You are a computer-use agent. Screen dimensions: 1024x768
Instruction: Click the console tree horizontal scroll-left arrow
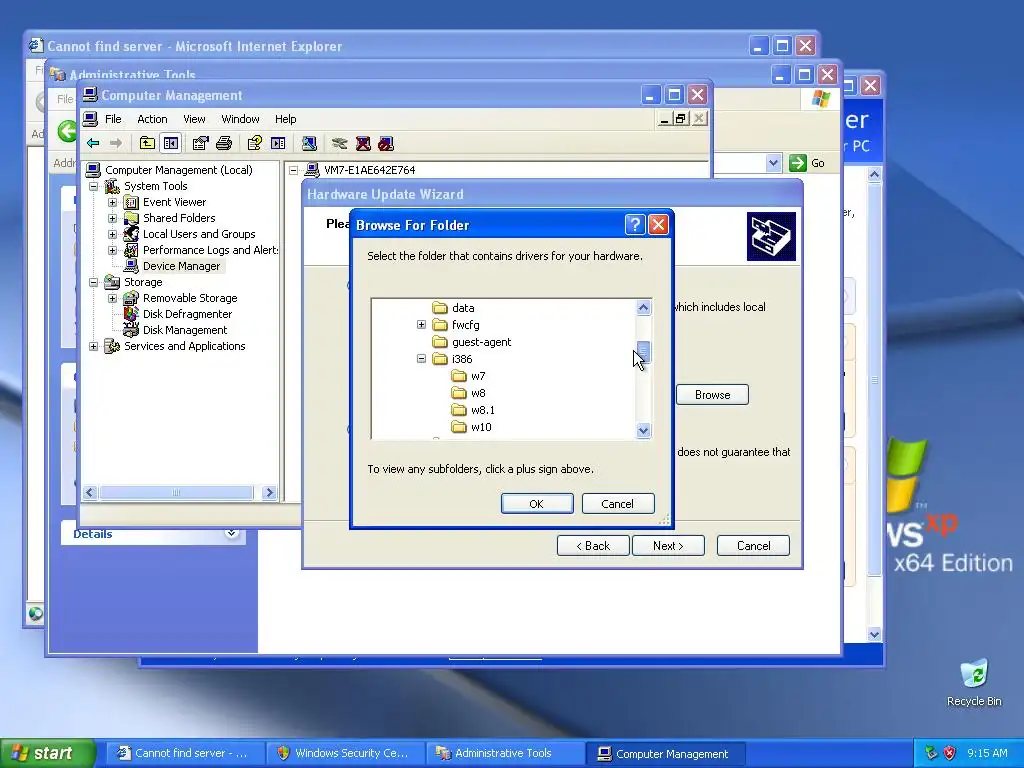tap(90, 492)
